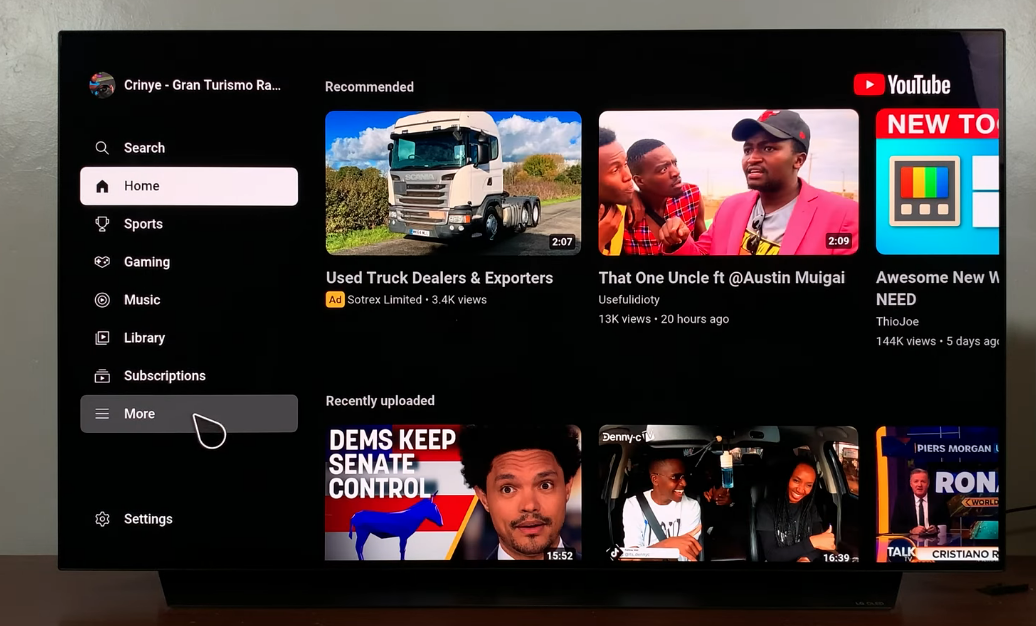
Task: Open the NEW TO thumbnail by ThioJoe
Action: pos(937,182)
